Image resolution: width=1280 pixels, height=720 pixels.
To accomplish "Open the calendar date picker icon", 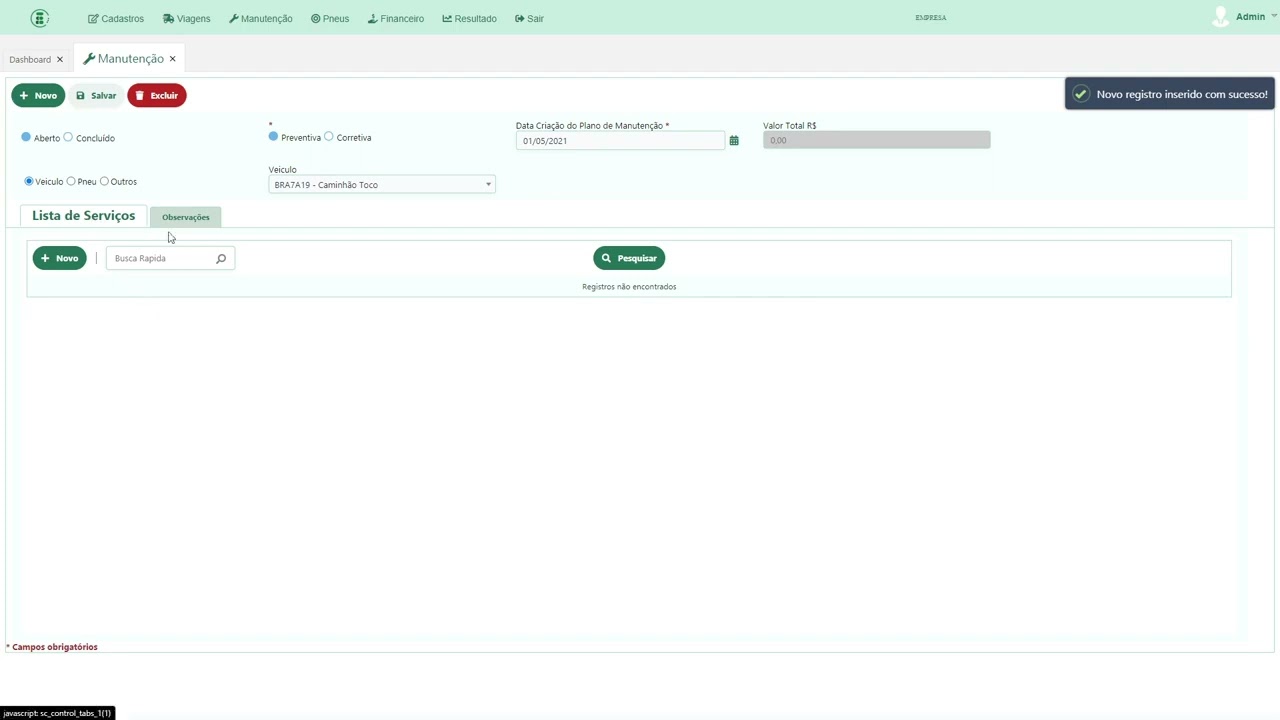I will pos(734,141).
